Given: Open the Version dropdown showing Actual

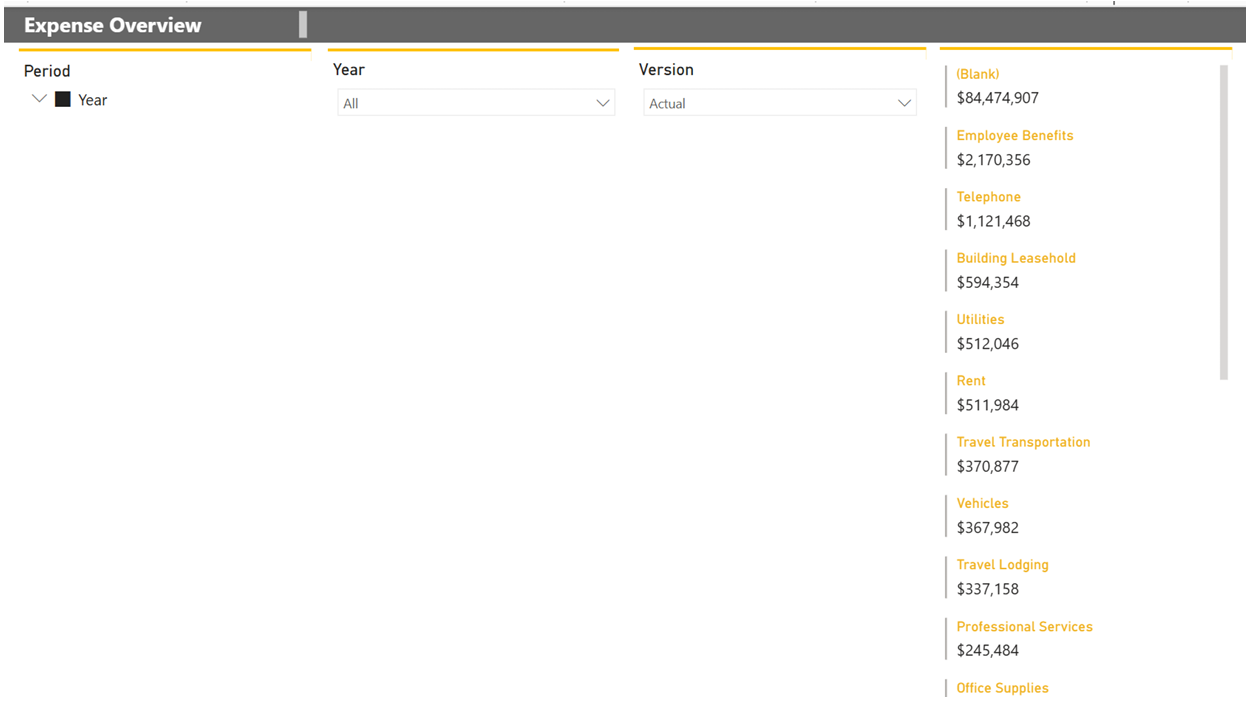Looking at the screenshot, I should click(x=780, y=103).
